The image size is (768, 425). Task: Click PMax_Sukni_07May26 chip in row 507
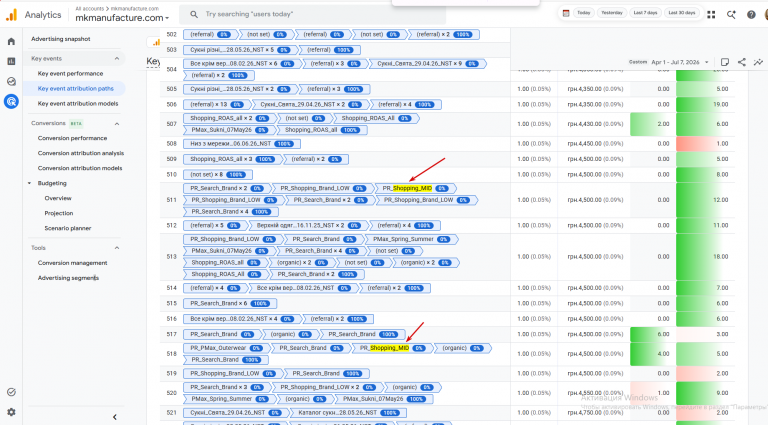228,130
